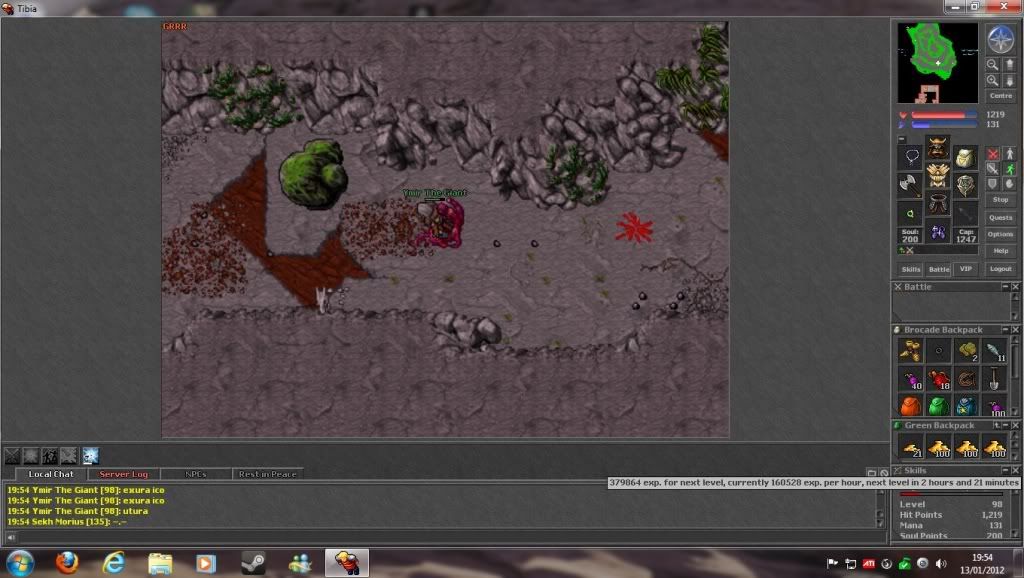Click the compass rose on the minimap
The height and width of the screenshot is (578, 1024).
pos(1000,39)
